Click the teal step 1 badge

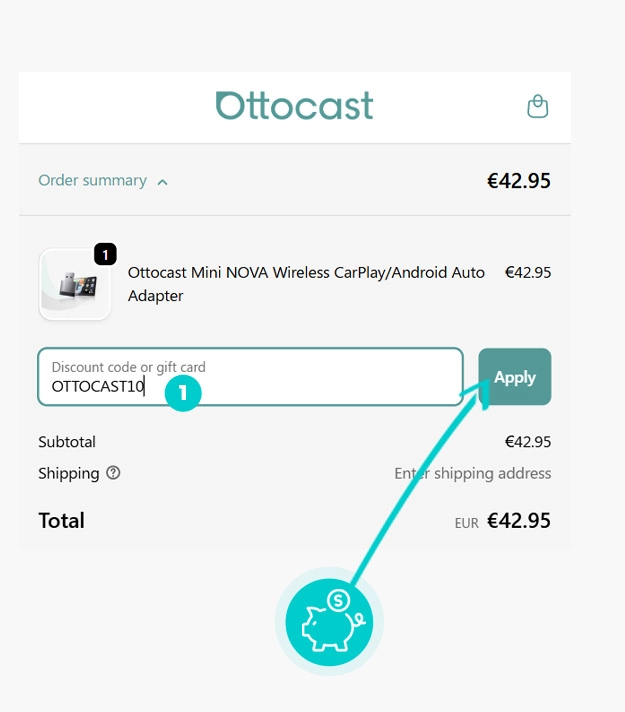tap(183, 392)
